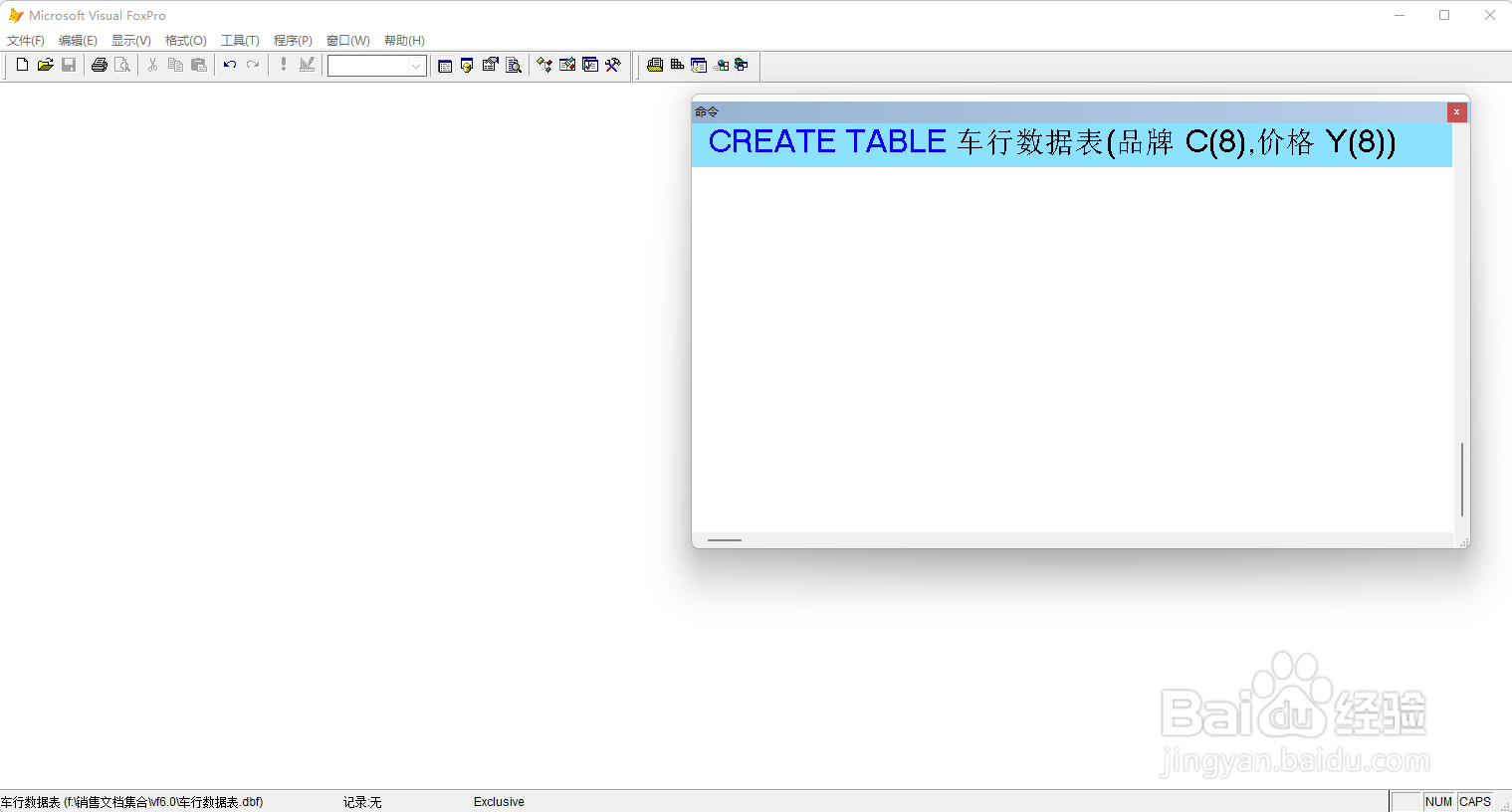This screenshot has width=1512, height=812.
Task: Click the Paste clipboard icon
Action: coord(199,65)
